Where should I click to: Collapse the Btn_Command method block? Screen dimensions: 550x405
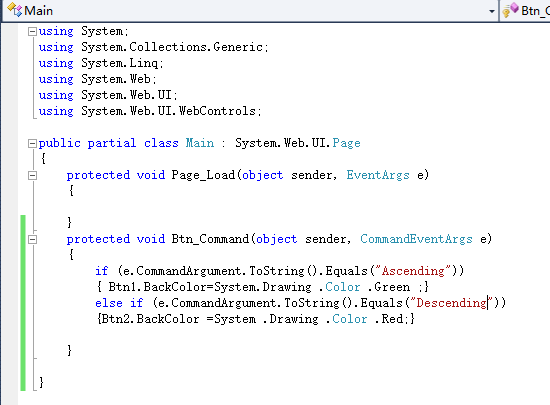(32, 239)
